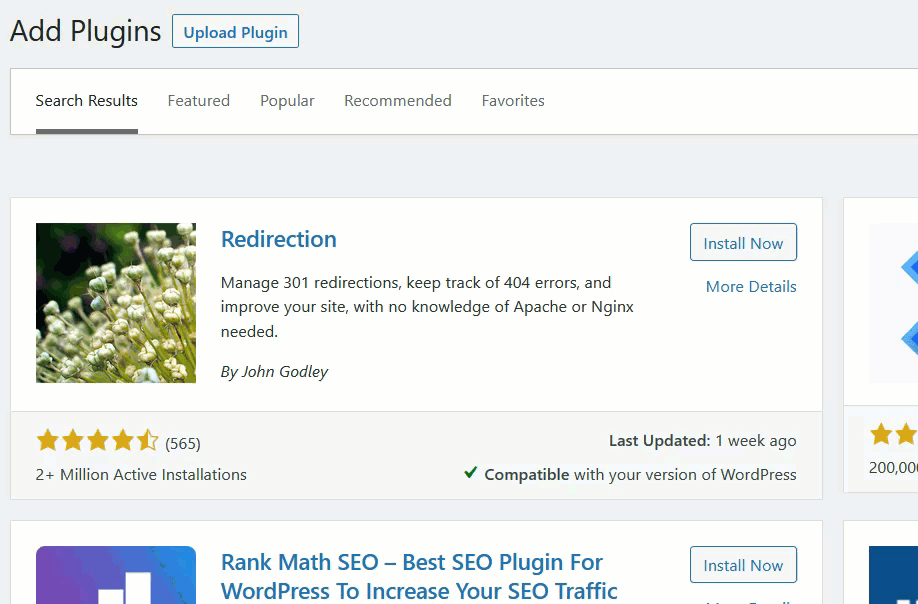The image size is (918, 604).
Task: Click the Redirection plugin description text
Action: [427, 307]
